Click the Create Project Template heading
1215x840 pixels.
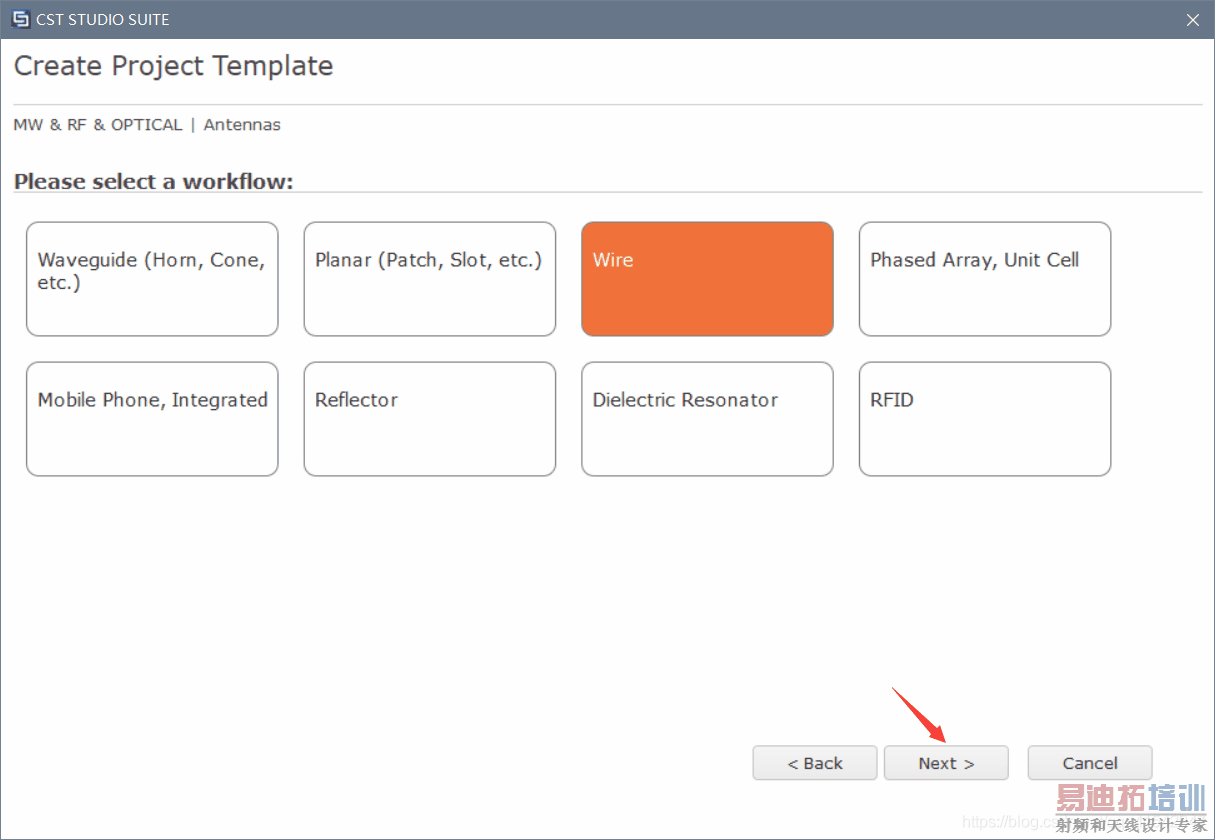point(174,66)
